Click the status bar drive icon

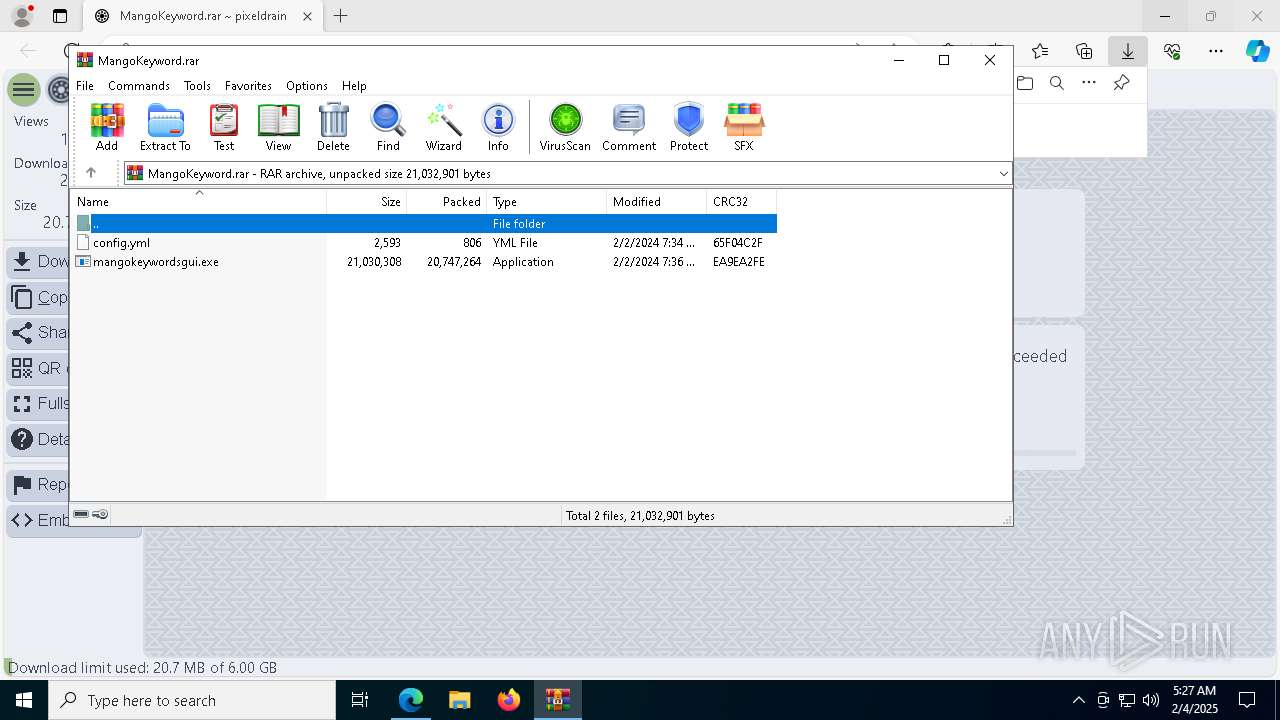81,514
